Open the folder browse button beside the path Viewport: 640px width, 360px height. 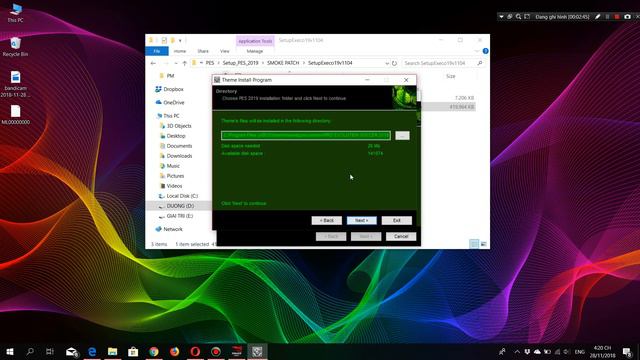point(402,136)
